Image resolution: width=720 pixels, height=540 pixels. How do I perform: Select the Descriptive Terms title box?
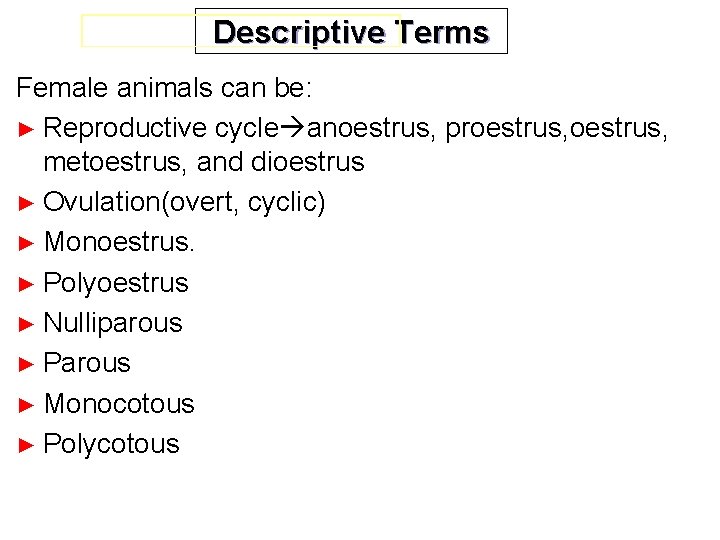point(351,31)
